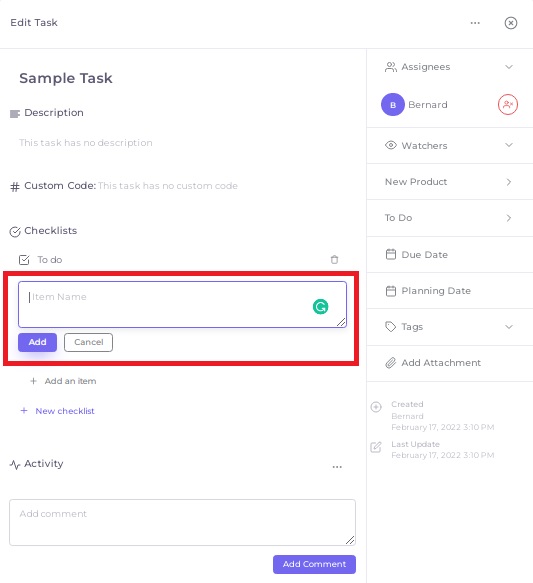This screenshot has height=583, width=533.
Task: Click the Watchers eye icon
Action: pos(391,145)
